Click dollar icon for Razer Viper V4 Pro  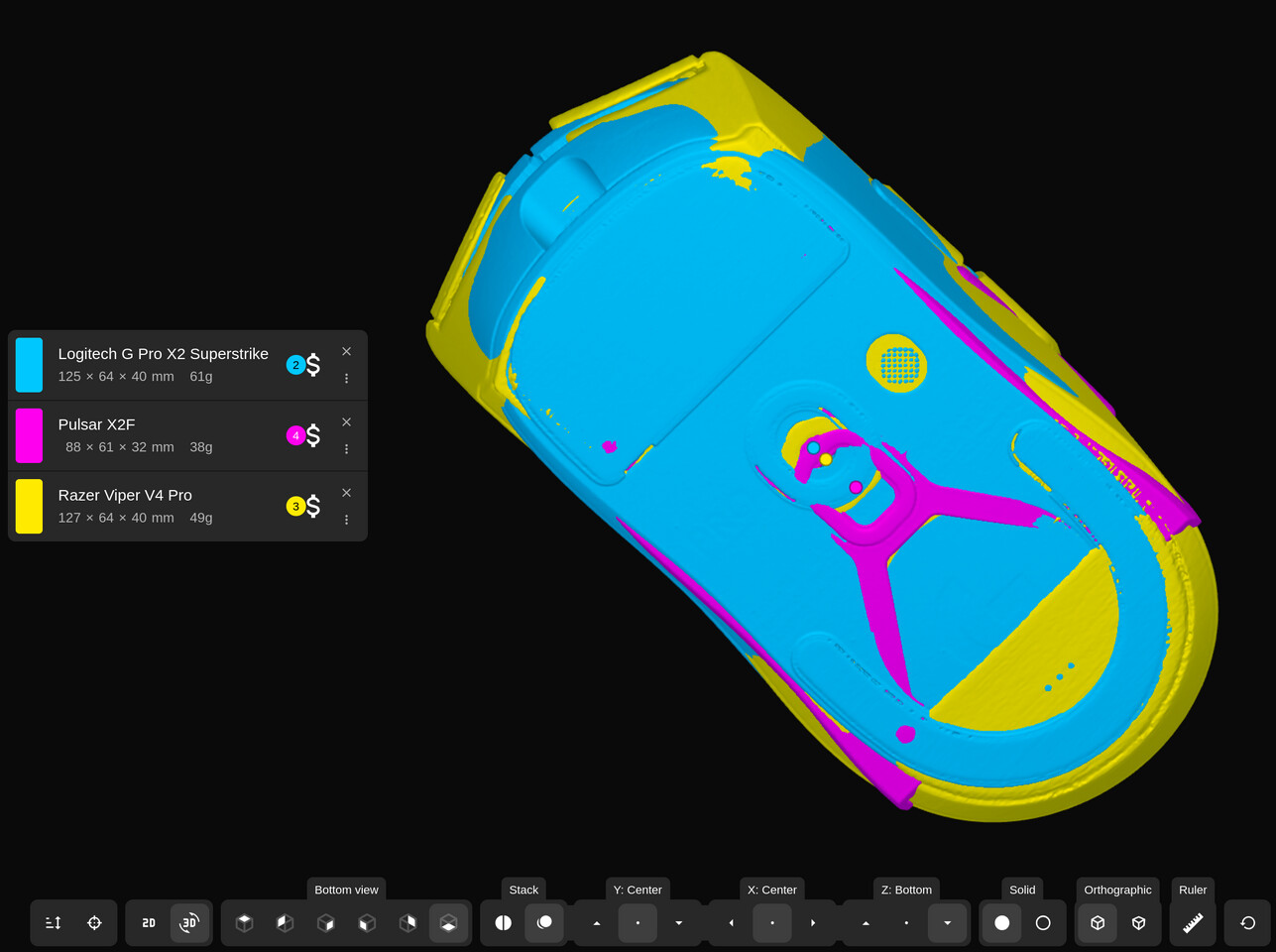click(x=313, y=506)
